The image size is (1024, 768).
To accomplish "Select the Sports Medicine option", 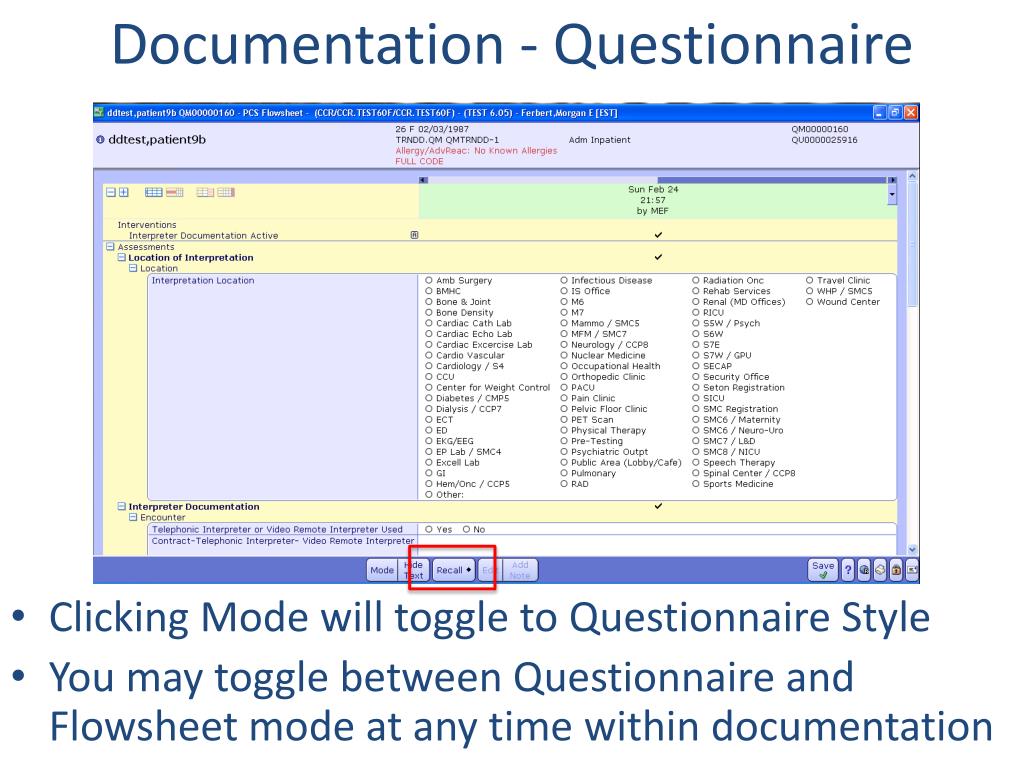I will [x=696, y=484].
